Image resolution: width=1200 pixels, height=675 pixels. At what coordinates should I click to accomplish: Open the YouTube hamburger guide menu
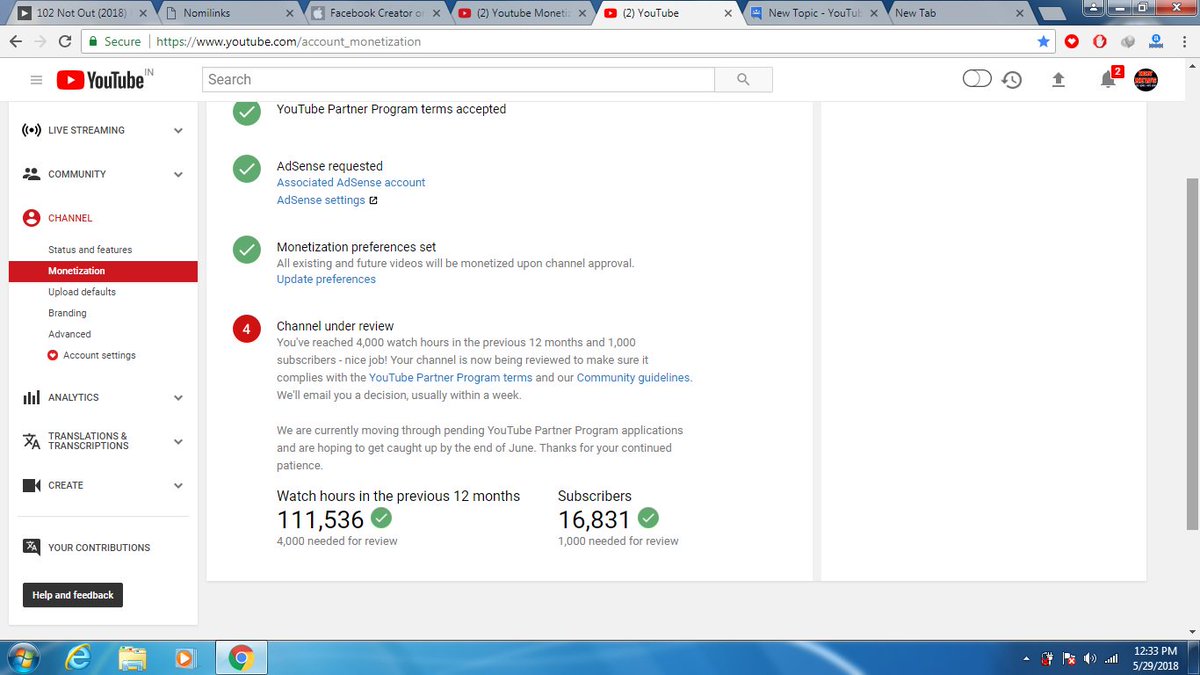(x=36, y=80)
